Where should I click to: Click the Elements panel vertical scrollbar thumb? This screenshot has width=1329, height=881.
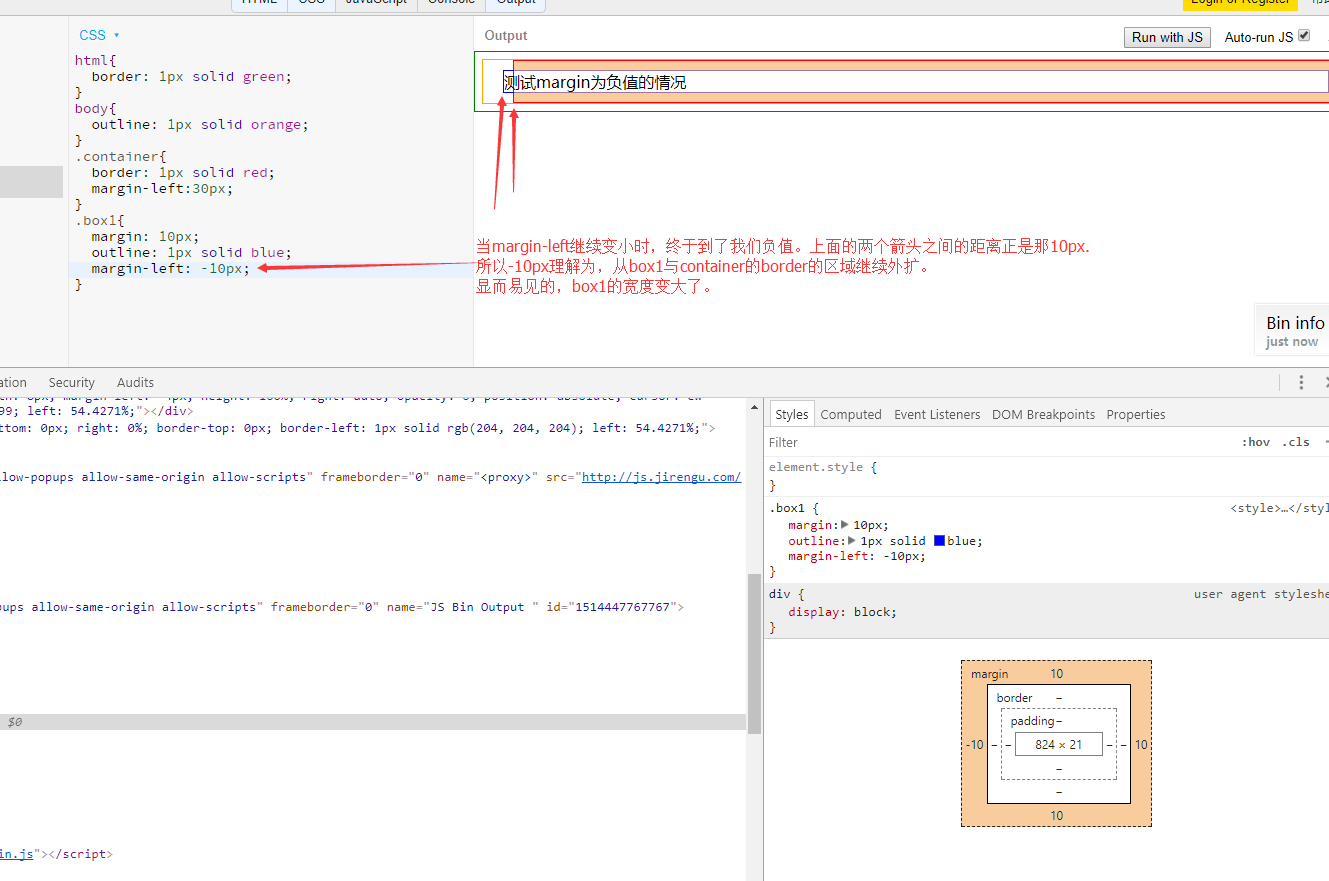[755, 655]
